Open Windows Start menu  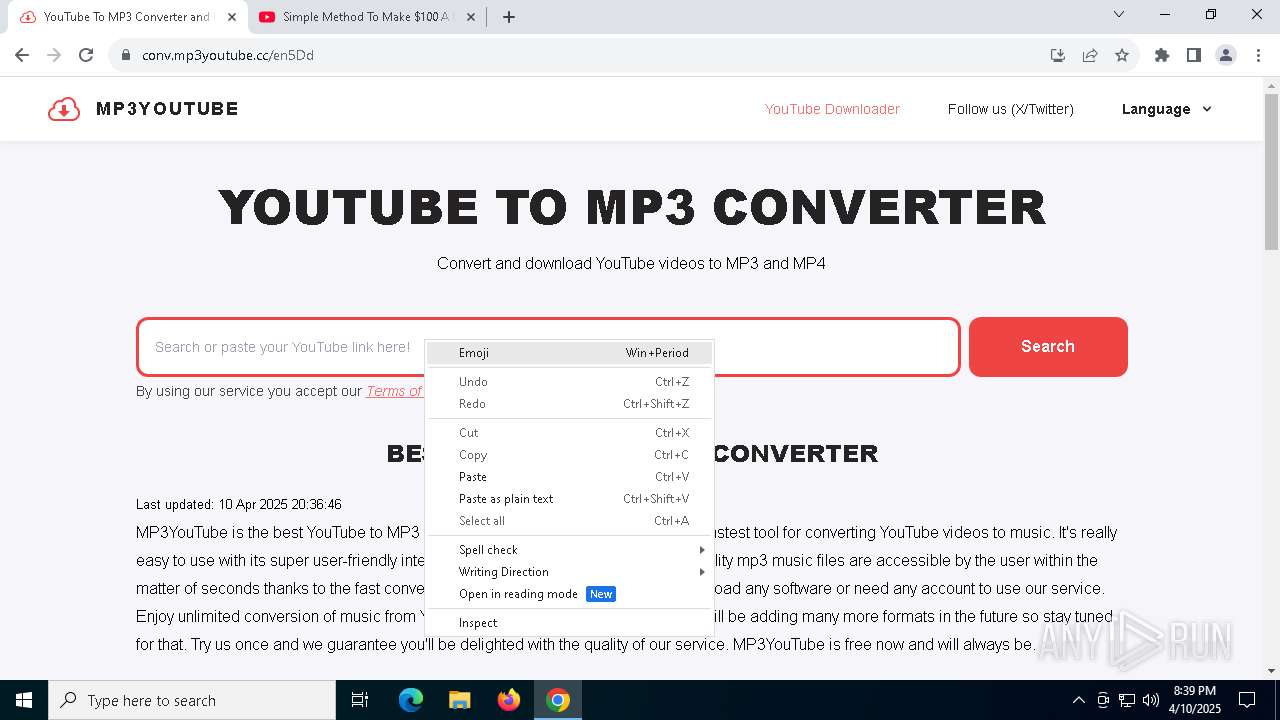click(24, 700)
